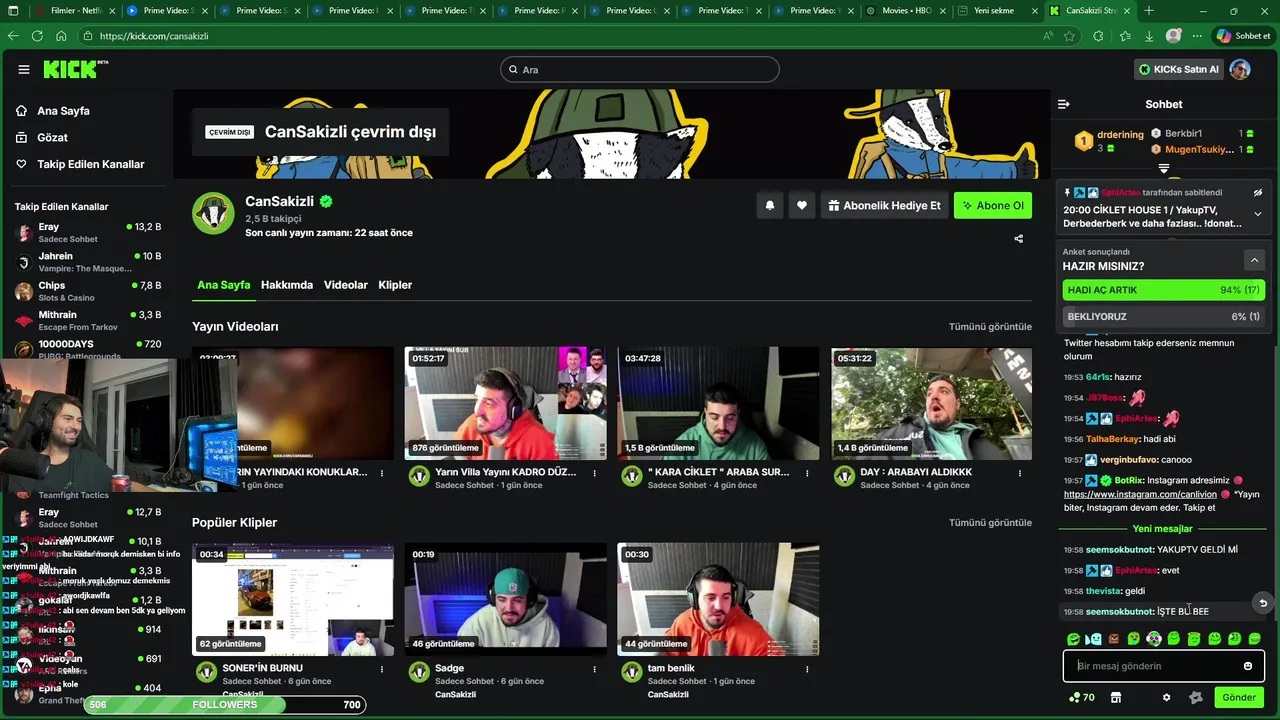The image size is (1280, 720).
Task: Open the Kick shop icon below chat
Action: pyautogui.click(x=1116, y=697)
